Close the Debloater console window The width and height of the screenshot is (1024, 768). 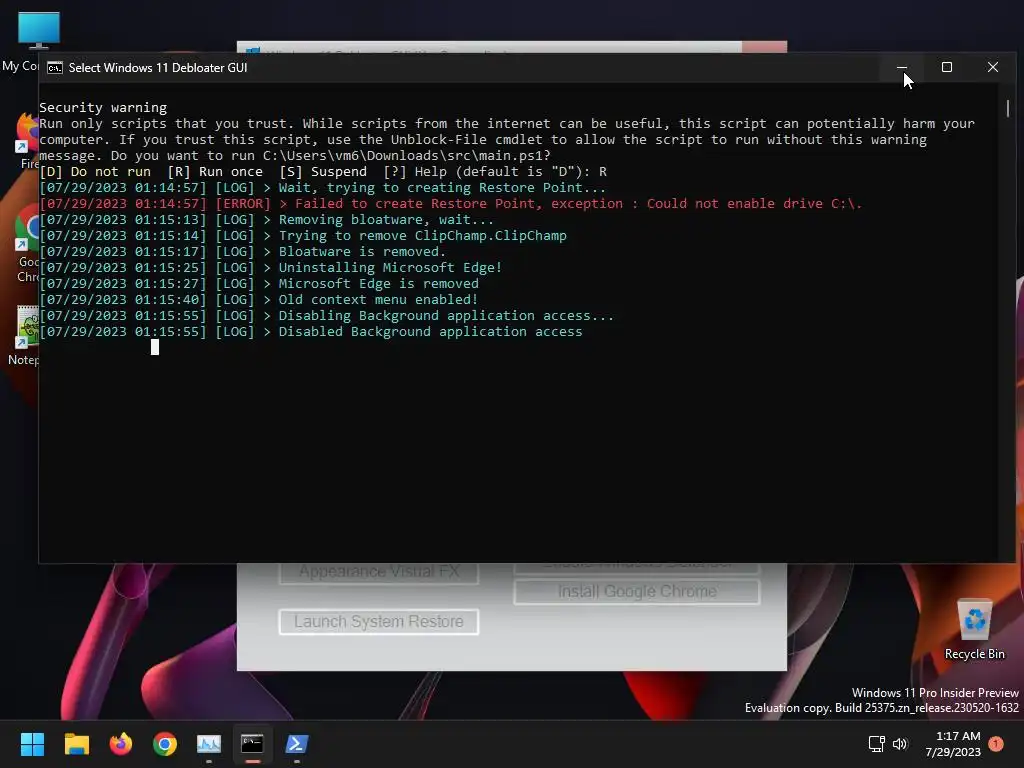click(993, 67)
